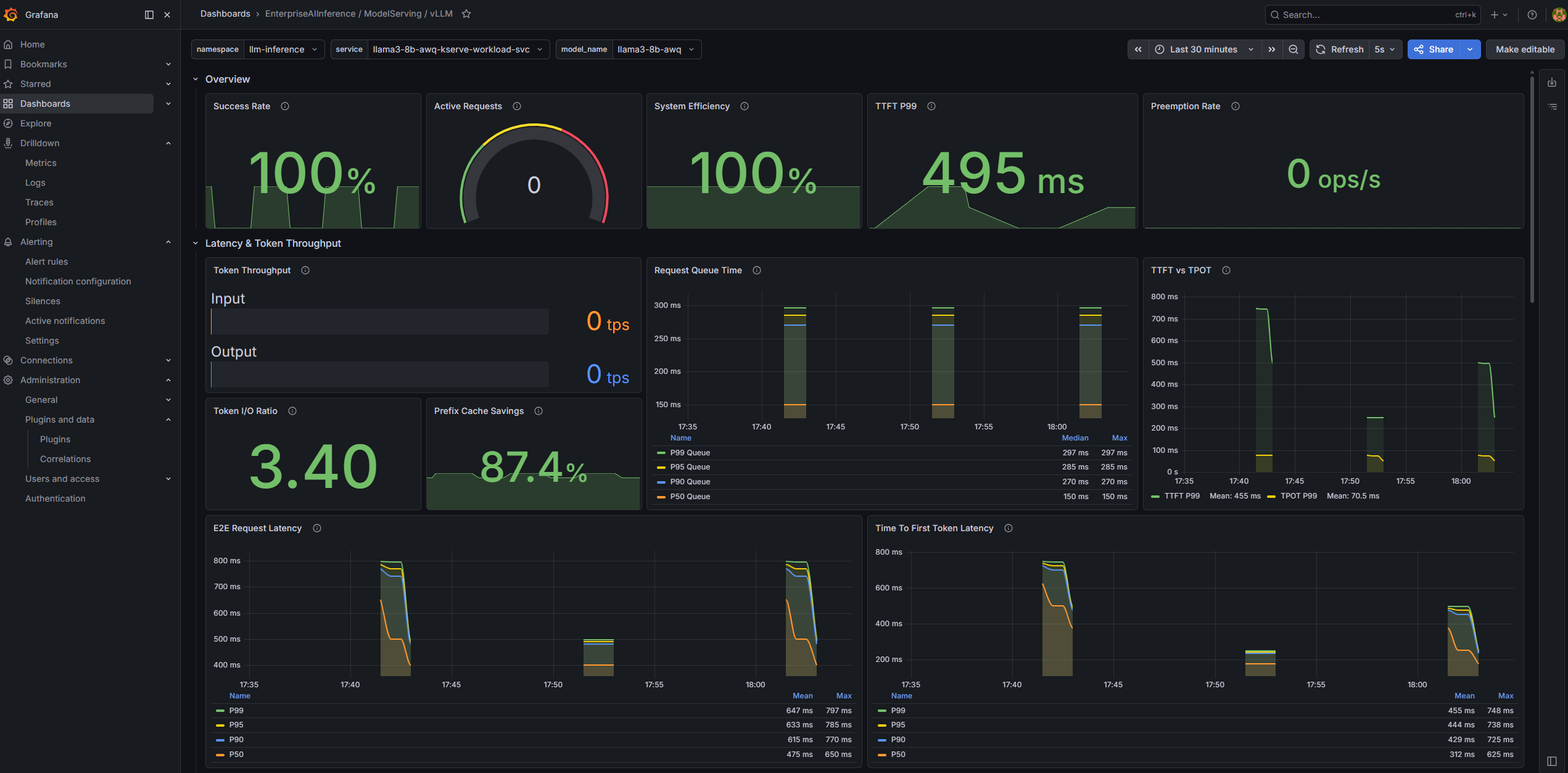Click the dock menu icon beside Grafana
This screenshot has height=773, width=1568.
149,15
